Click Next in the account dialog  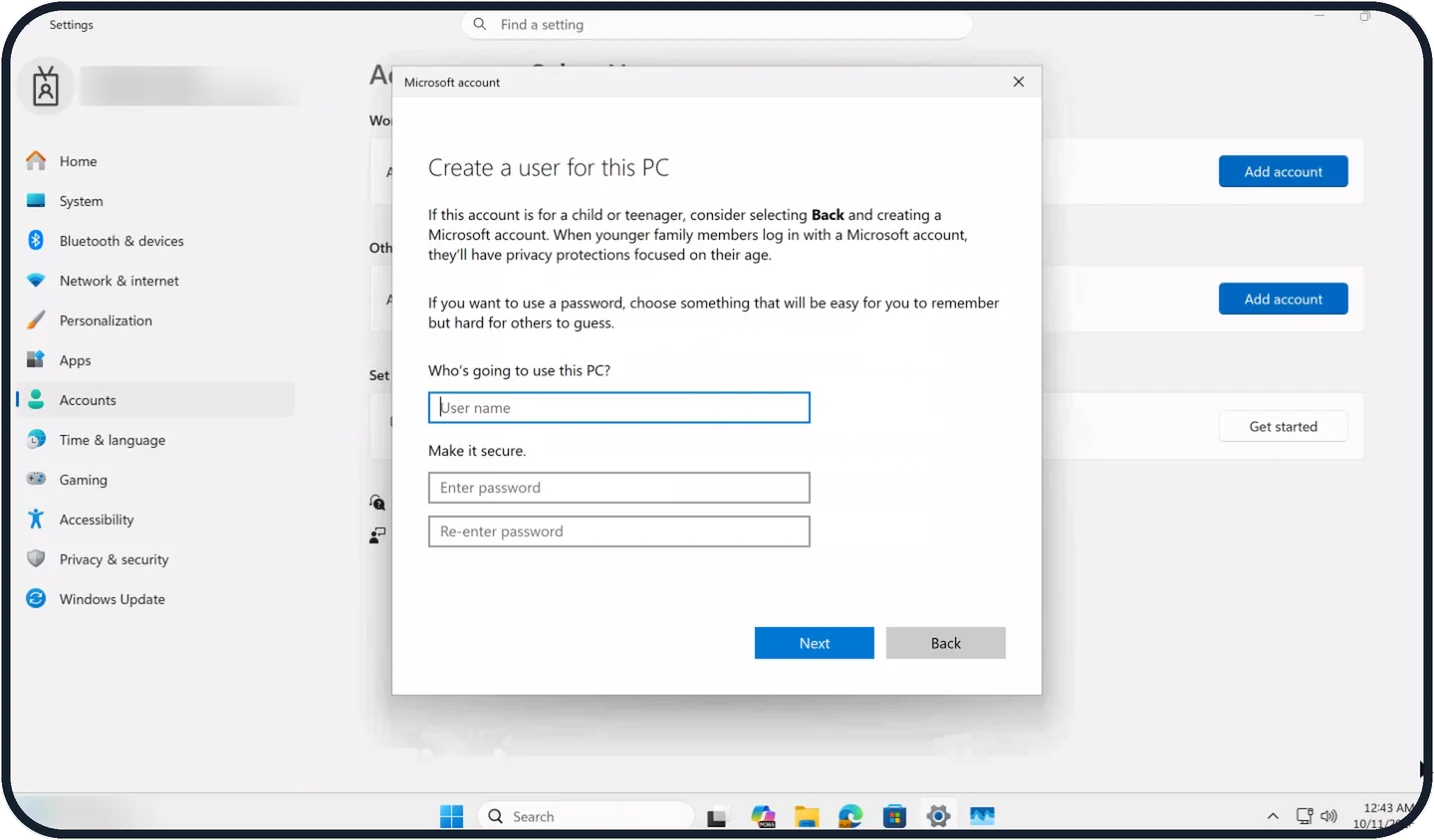pyautogui.click(x=814, y=643)
